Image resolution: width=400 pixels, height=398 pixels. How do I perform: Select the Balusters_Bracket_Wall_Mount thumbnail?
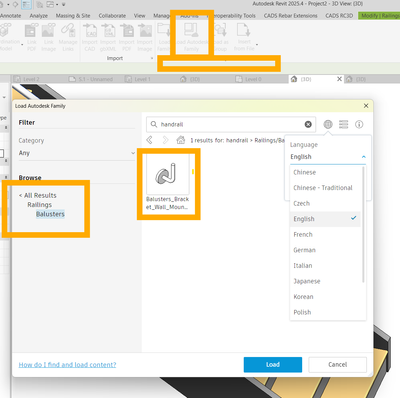[168, 182]
